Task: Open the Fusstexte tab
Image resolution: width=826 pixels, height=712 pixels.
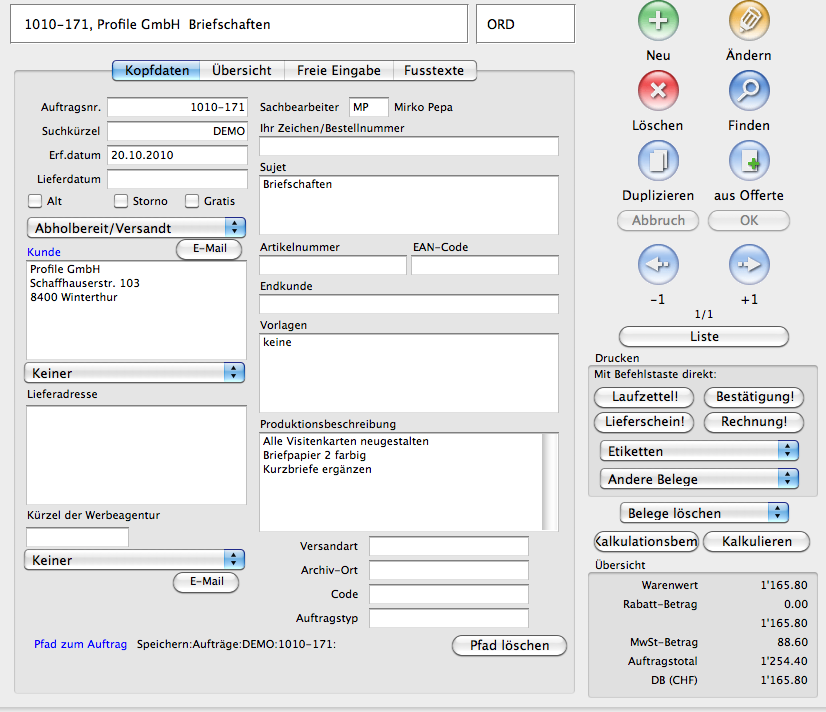Action: click(434, 70)
